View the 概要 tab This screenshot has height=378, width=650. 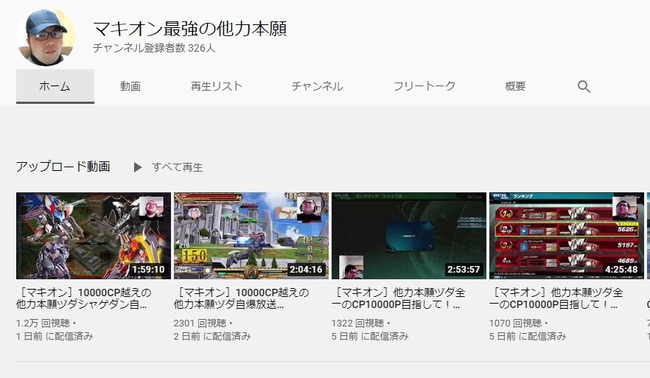pyautogui.click(x=515, y=86)
